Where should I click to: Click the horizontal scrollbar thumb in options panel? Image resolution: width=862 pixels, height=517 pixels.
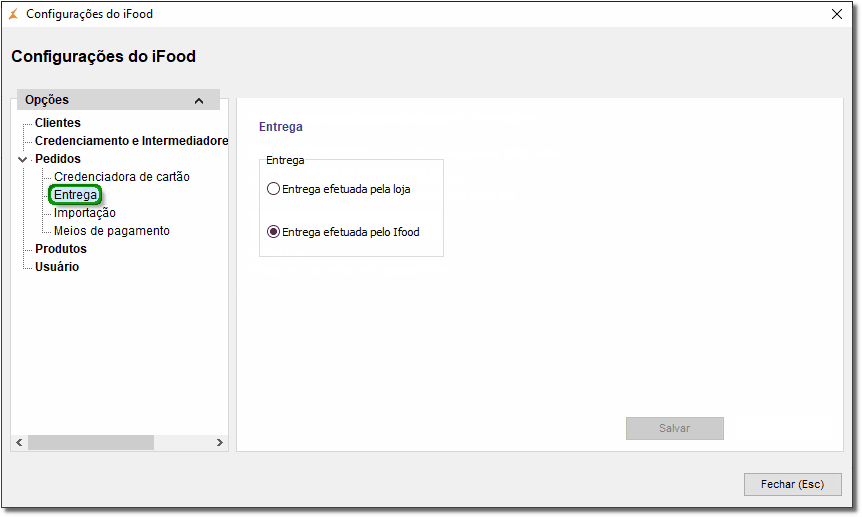[x=90, y=442]
